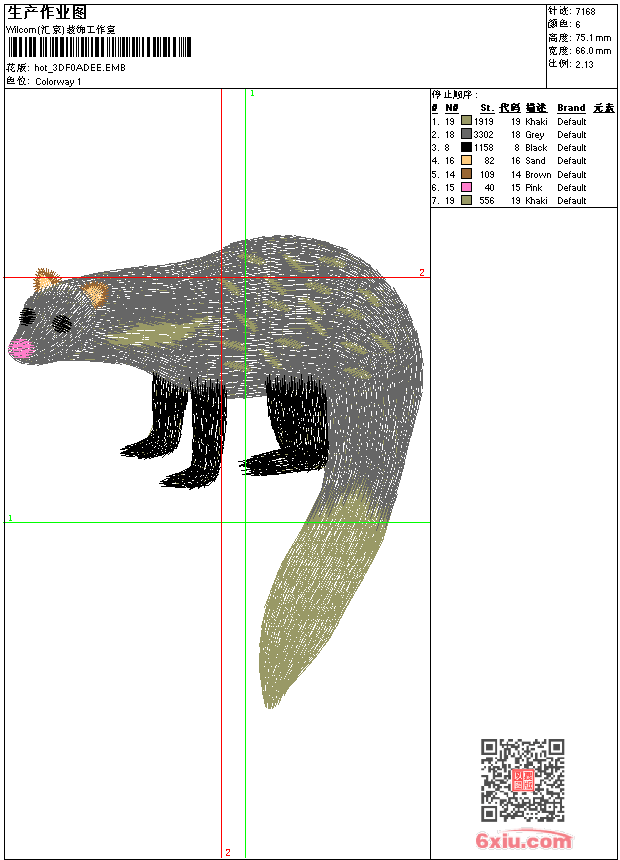Image resolution: width=620 pixels, height=860 pixels.
Task: Click the animal's orange ear on the right
Action: pos(95,293)
